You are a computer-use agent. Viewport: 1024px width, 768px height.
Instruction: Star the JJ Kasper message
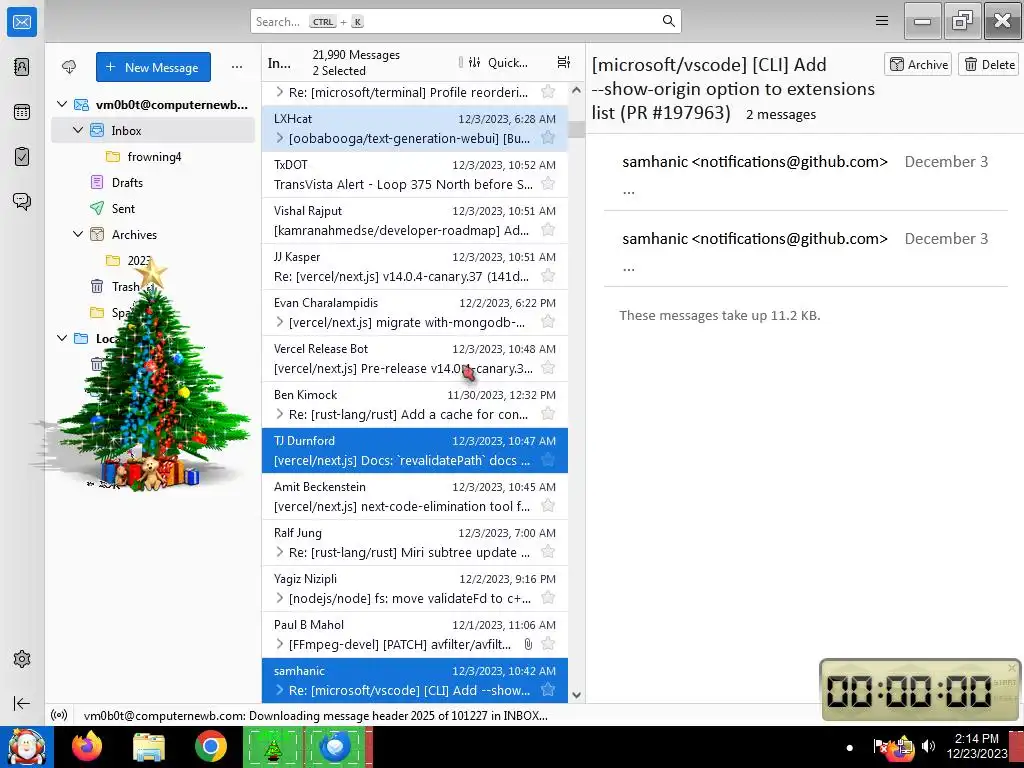click(x=549, y=276)
